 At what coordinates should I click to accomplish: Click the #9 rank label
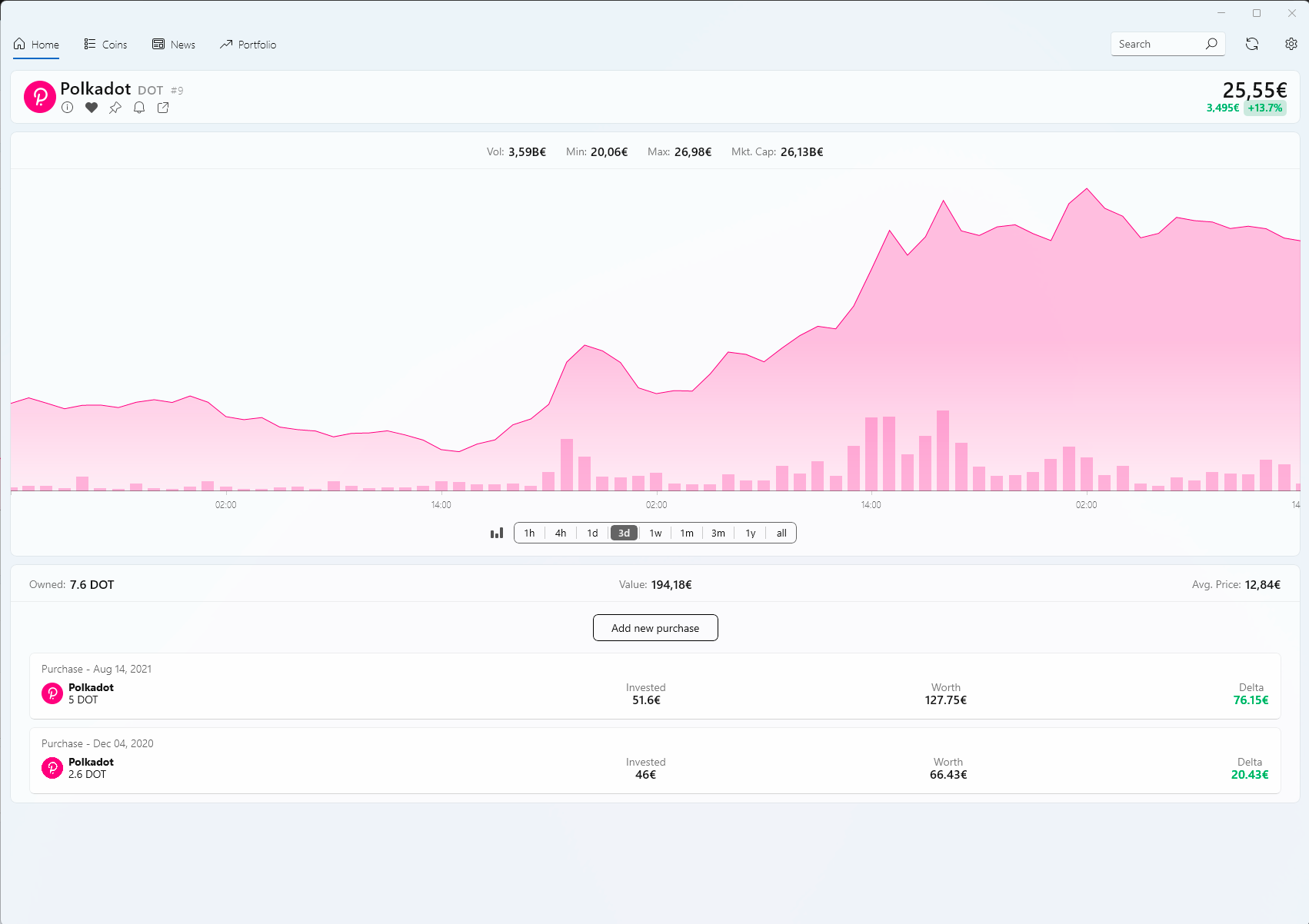click(x=177, y=91)
